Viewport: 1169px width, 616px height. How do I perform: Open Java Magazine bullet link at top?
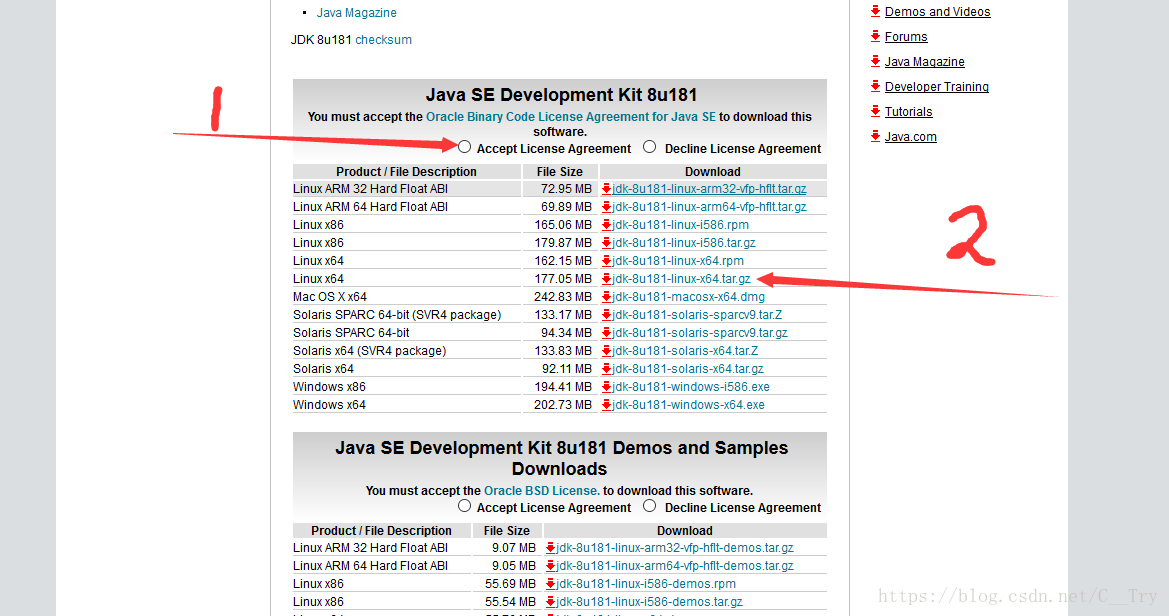pyautogui.click(x=356, y=13)
